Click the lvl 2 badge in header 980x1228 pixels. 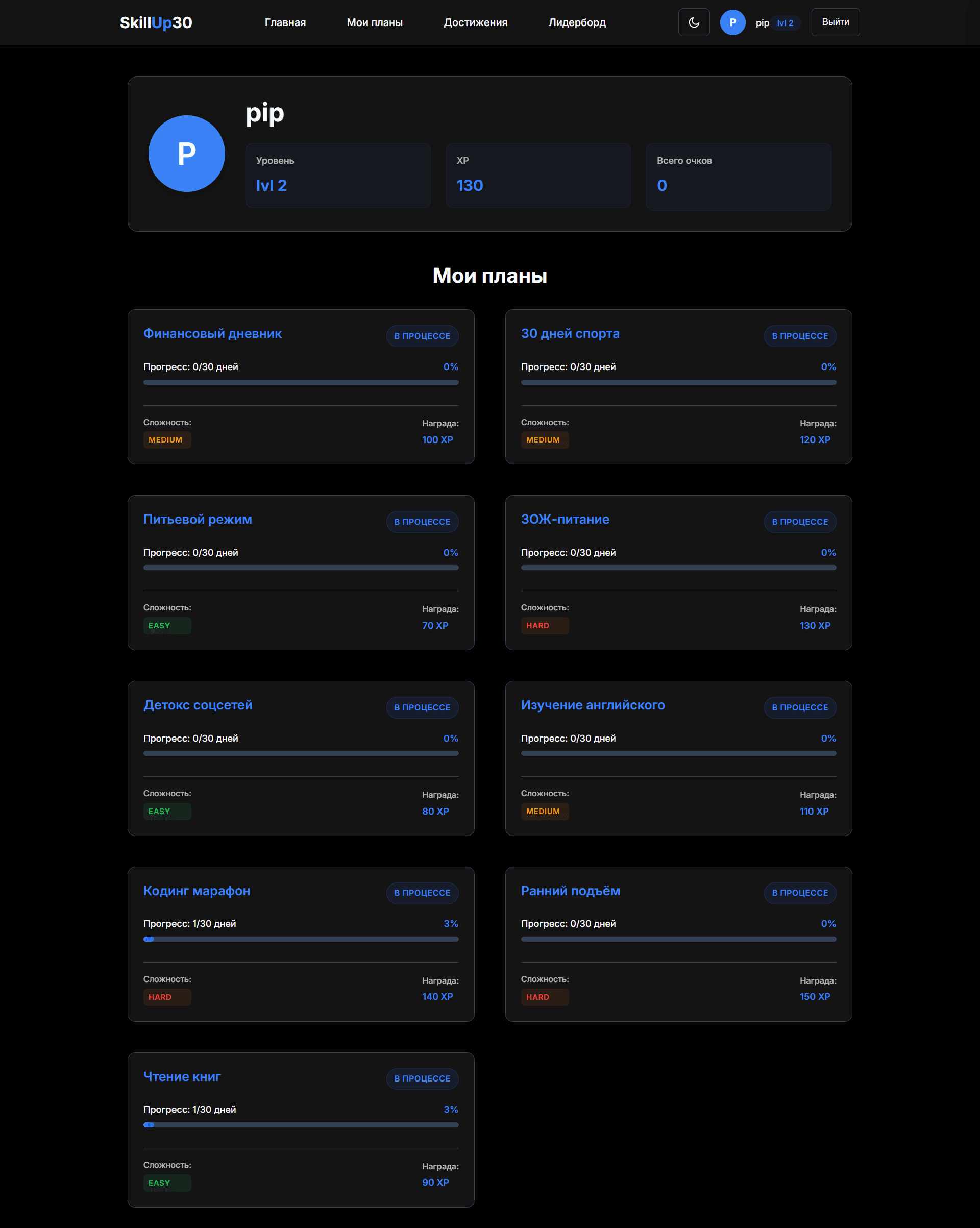785,23
